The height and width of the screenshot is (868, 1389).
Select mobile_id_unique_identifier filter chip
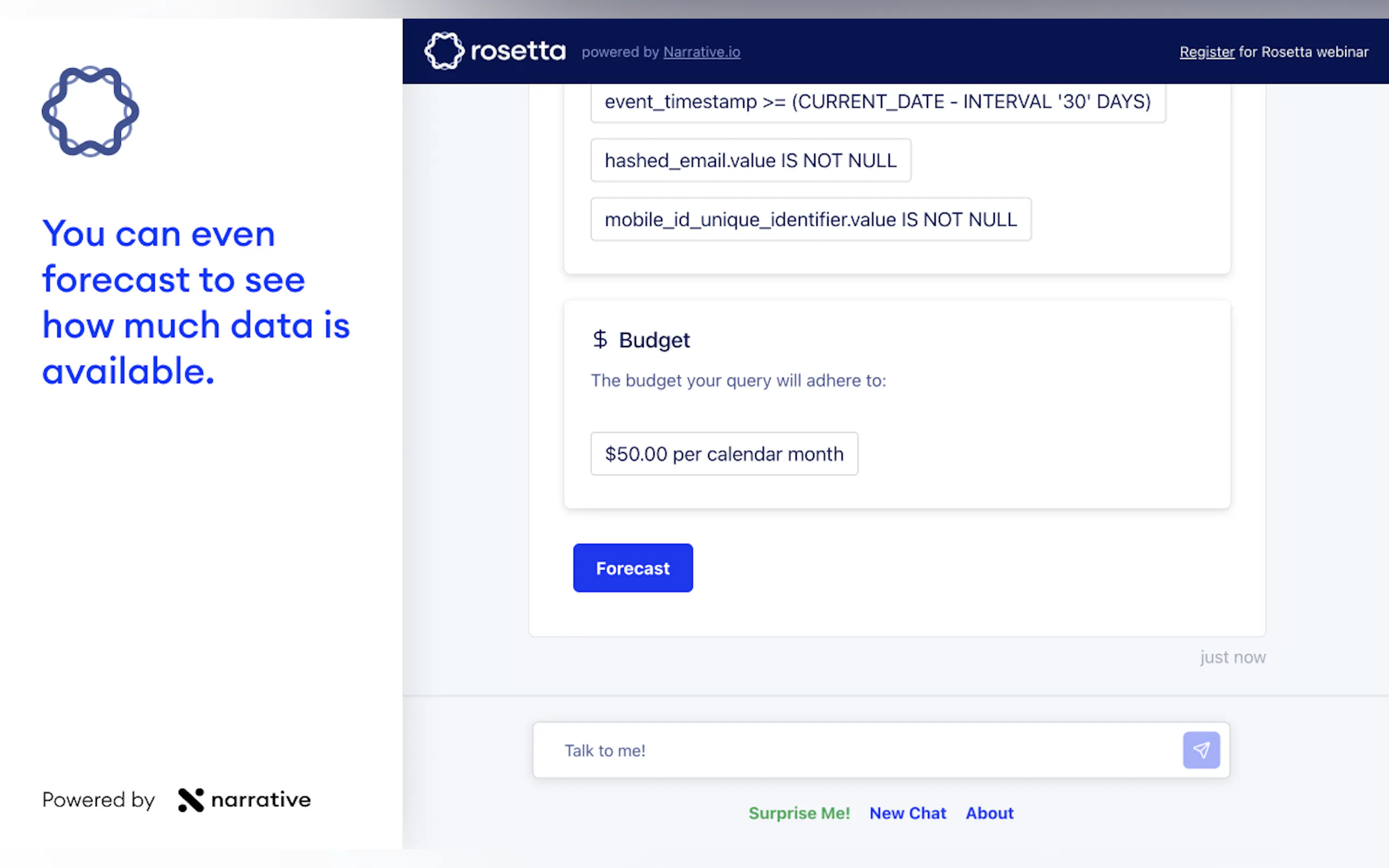click(810, 219)
